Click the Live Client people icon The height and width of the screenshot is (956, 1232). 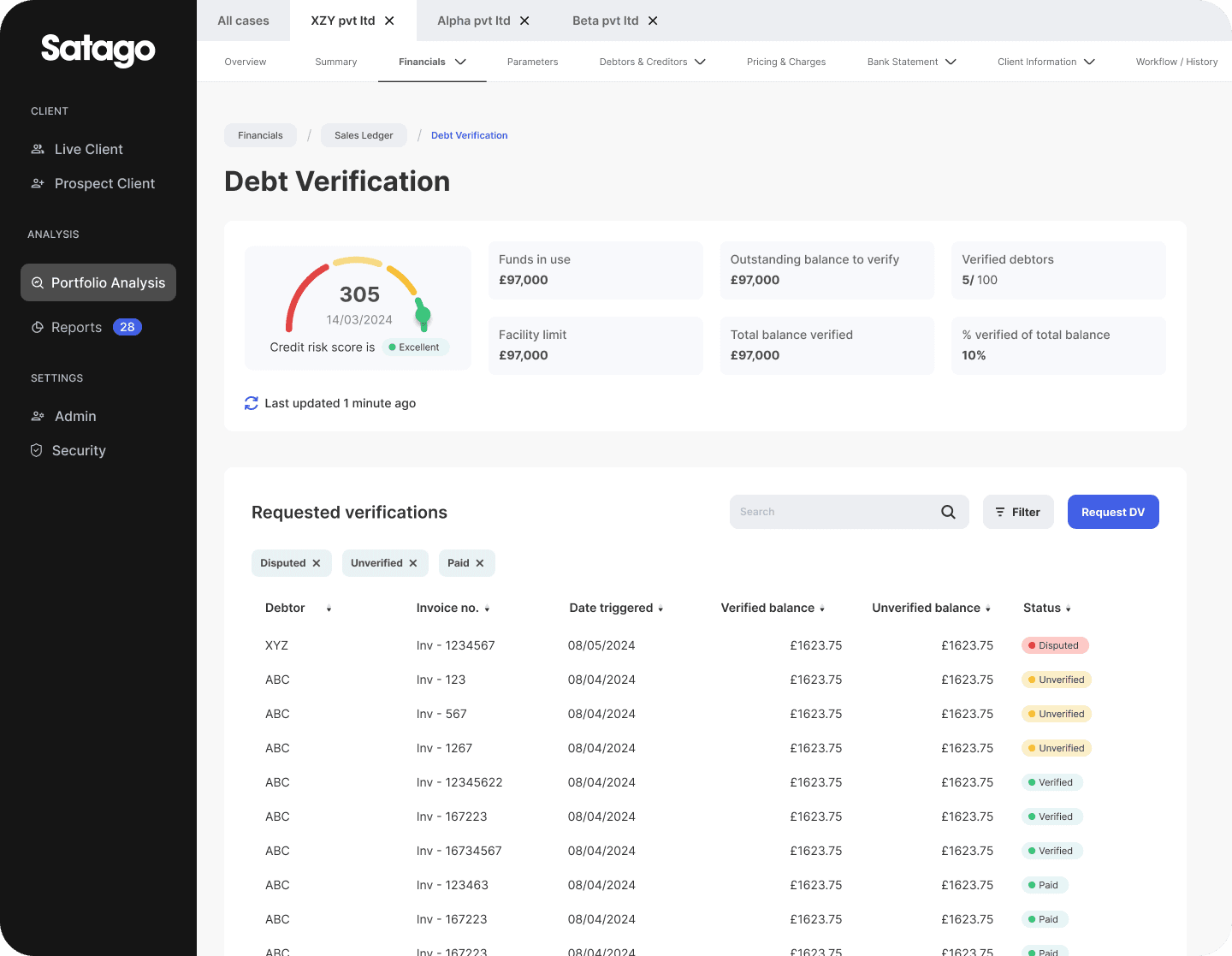(38, 149)
